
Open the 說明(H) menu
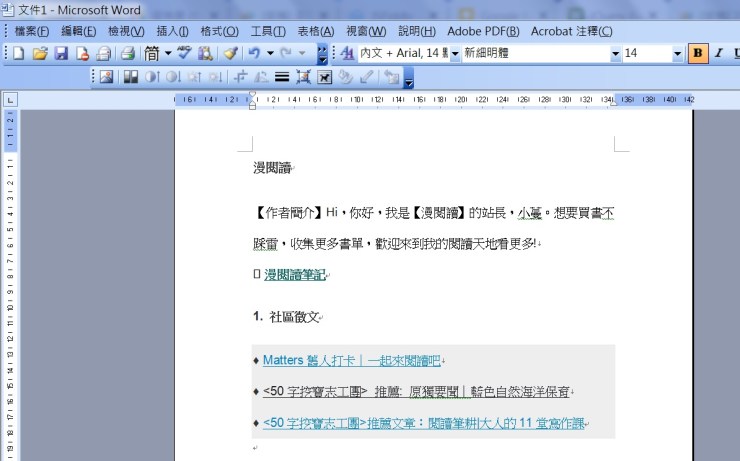[x=417, y=31]
